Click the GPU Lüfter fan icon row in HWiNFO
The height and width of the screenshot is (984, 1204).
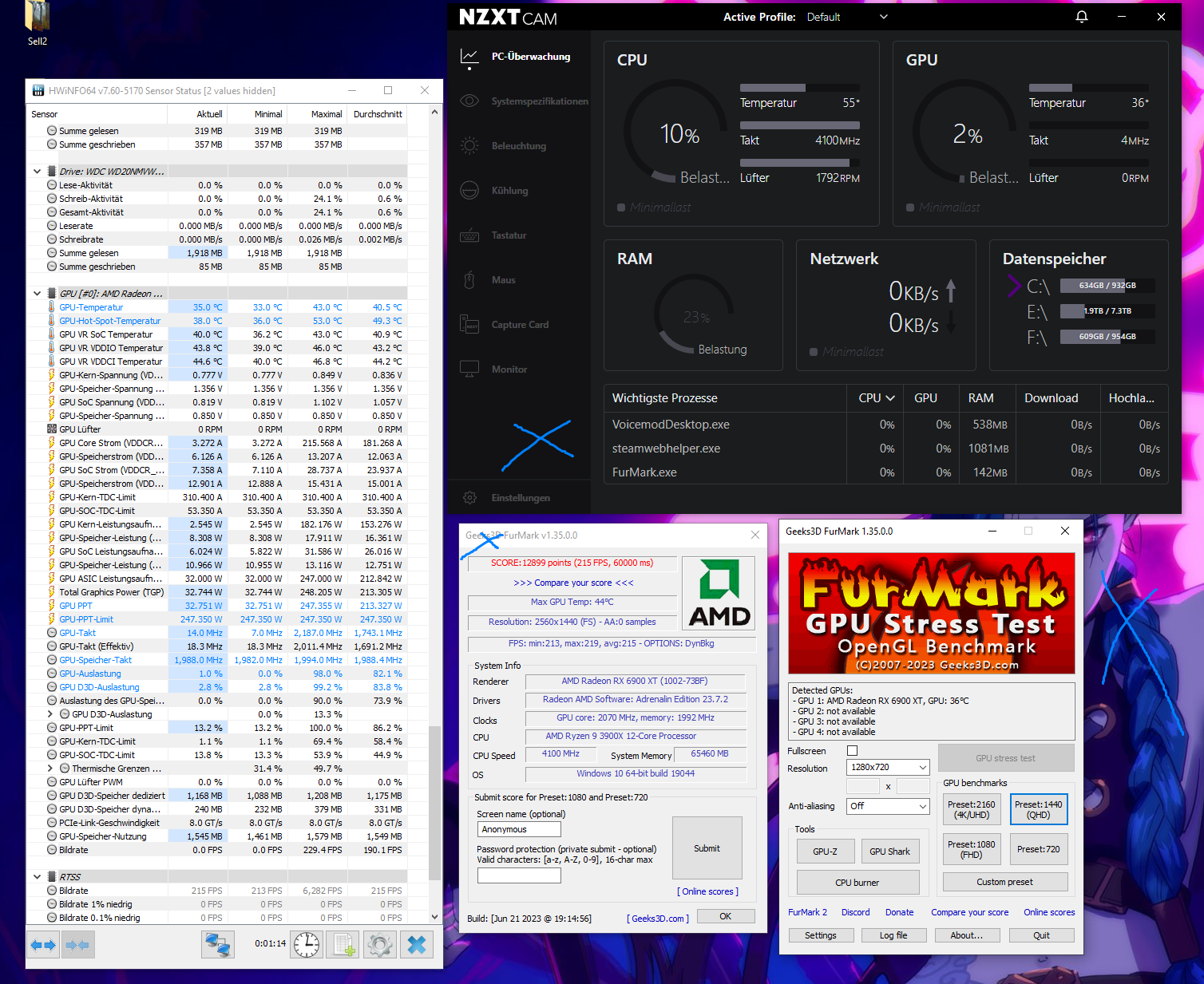pos(52,429)
